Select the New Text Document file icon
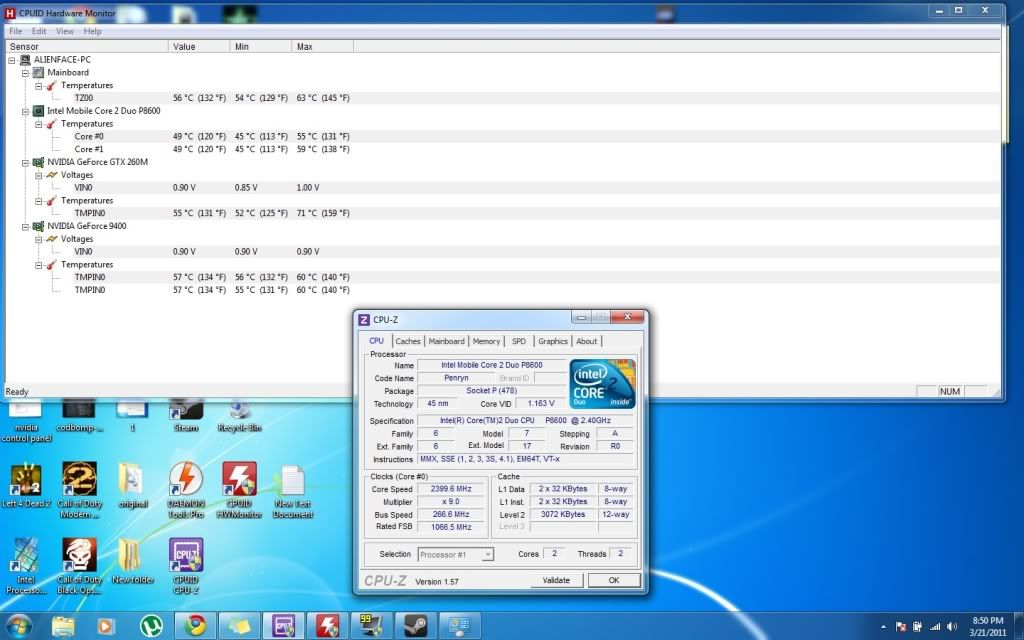This screenshot has height=640, width=1024. click(293, 491)
